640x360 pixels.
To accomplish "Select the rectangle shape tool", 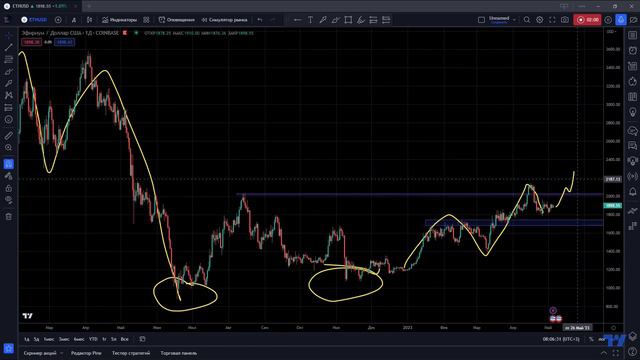I will pos(348,20).
